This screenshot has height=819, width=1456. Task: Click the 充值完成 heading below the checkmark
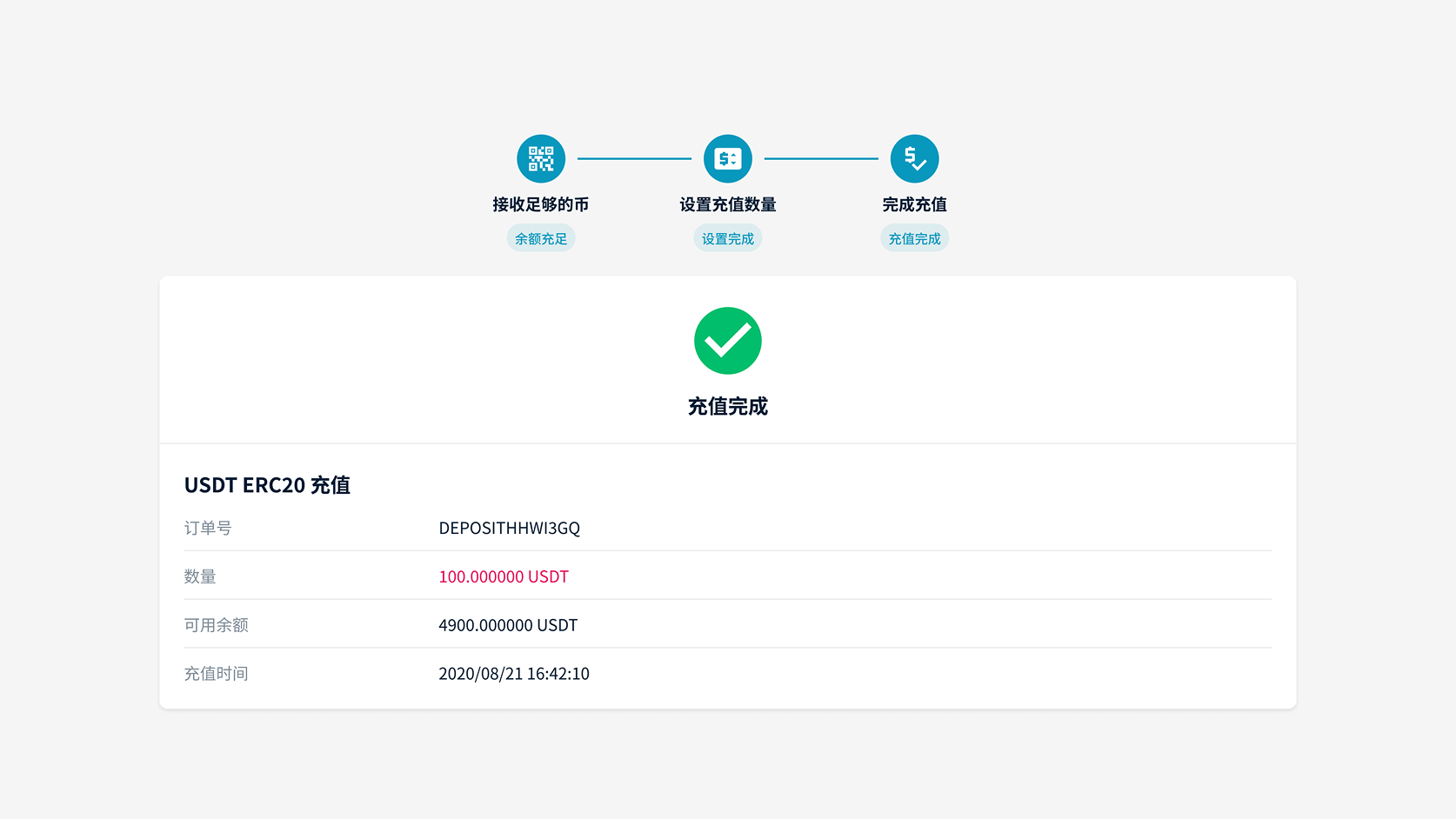[728, 406]
